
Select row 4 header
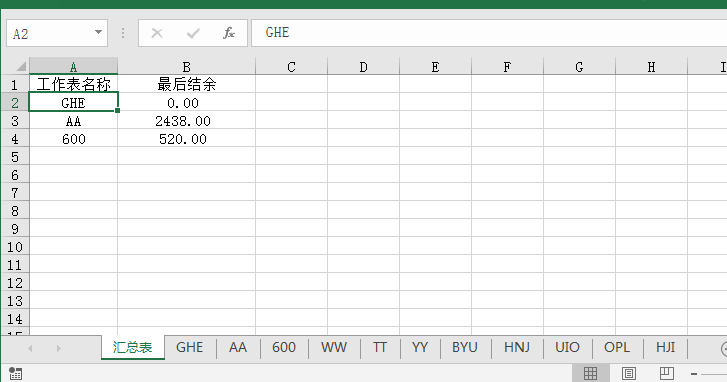coord(15,139)
